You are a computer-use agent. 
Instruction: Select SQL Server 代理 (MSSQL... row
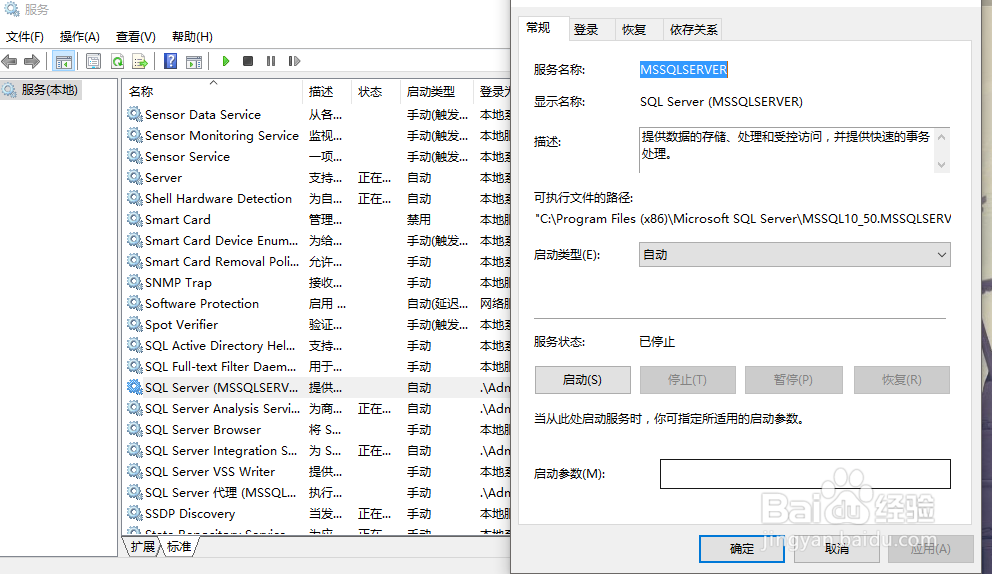pyautogui.click(x=318, y=492)
